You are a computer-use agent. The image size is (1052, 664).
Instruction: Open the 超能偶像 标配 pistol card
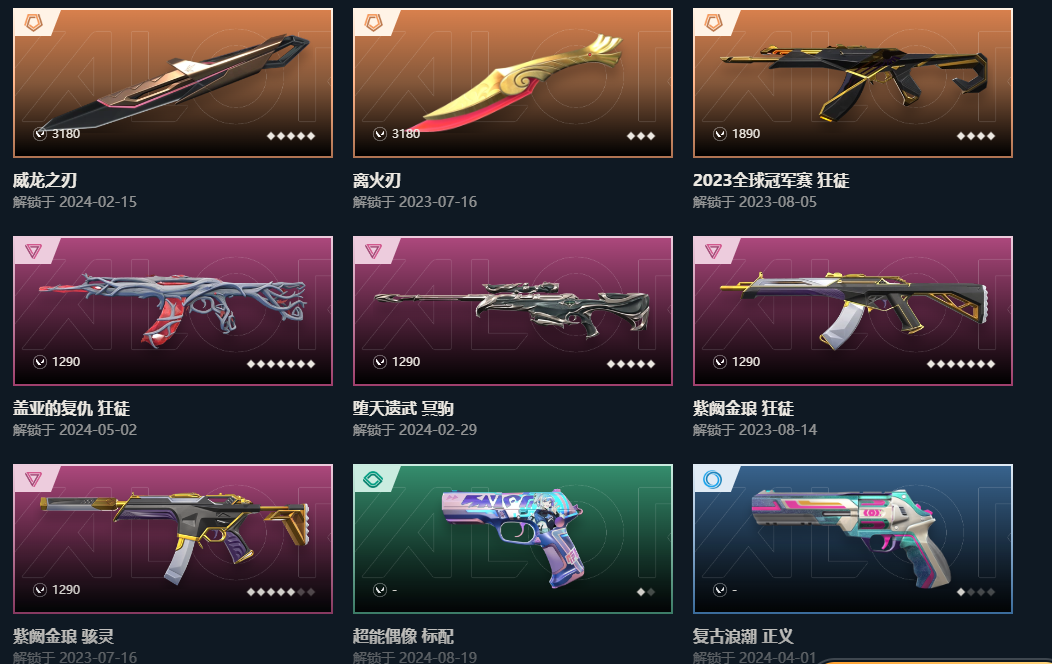coord(513,539)
